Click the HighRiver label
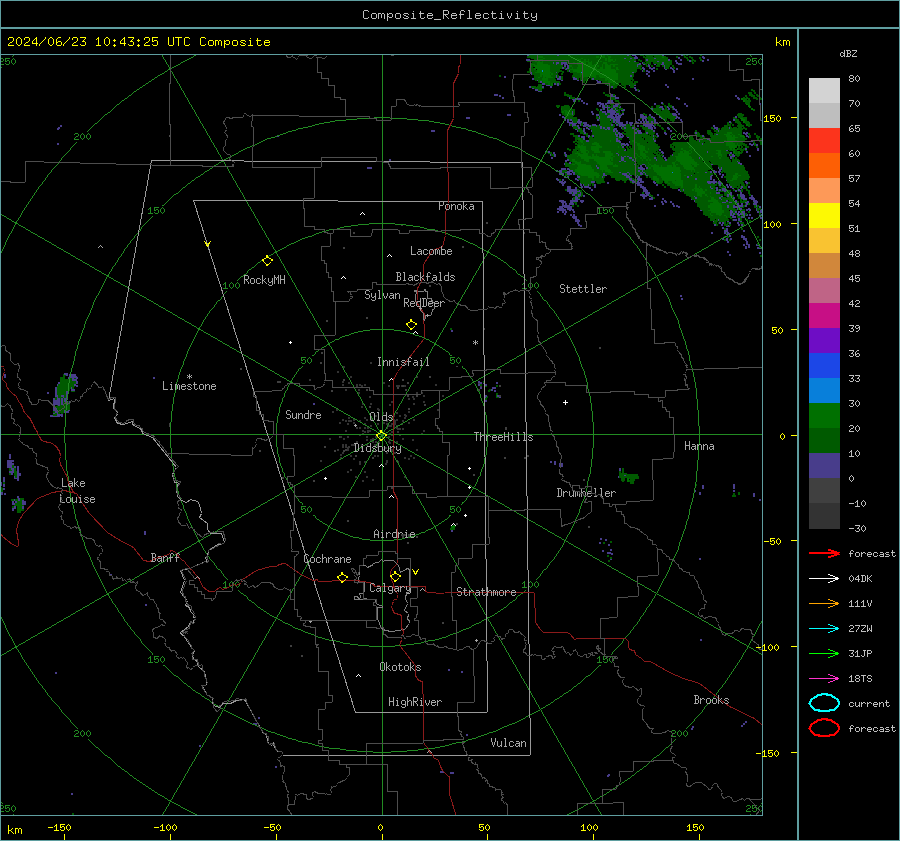 pyautogui.click(x=415, y=702)
